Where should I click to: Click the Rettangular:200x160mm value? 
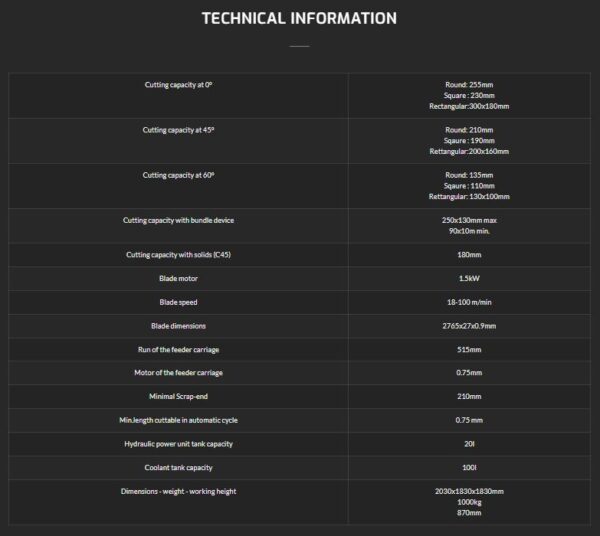pyautogui.click(x=469, y=152)
